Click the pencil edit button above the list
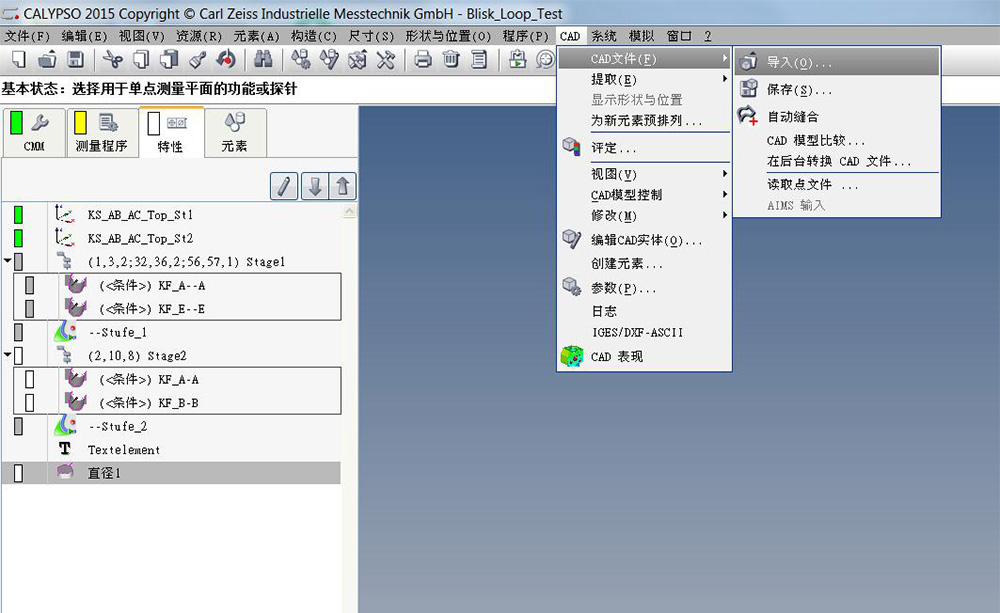Viewport: 1000px width, 613px height. 284,186
